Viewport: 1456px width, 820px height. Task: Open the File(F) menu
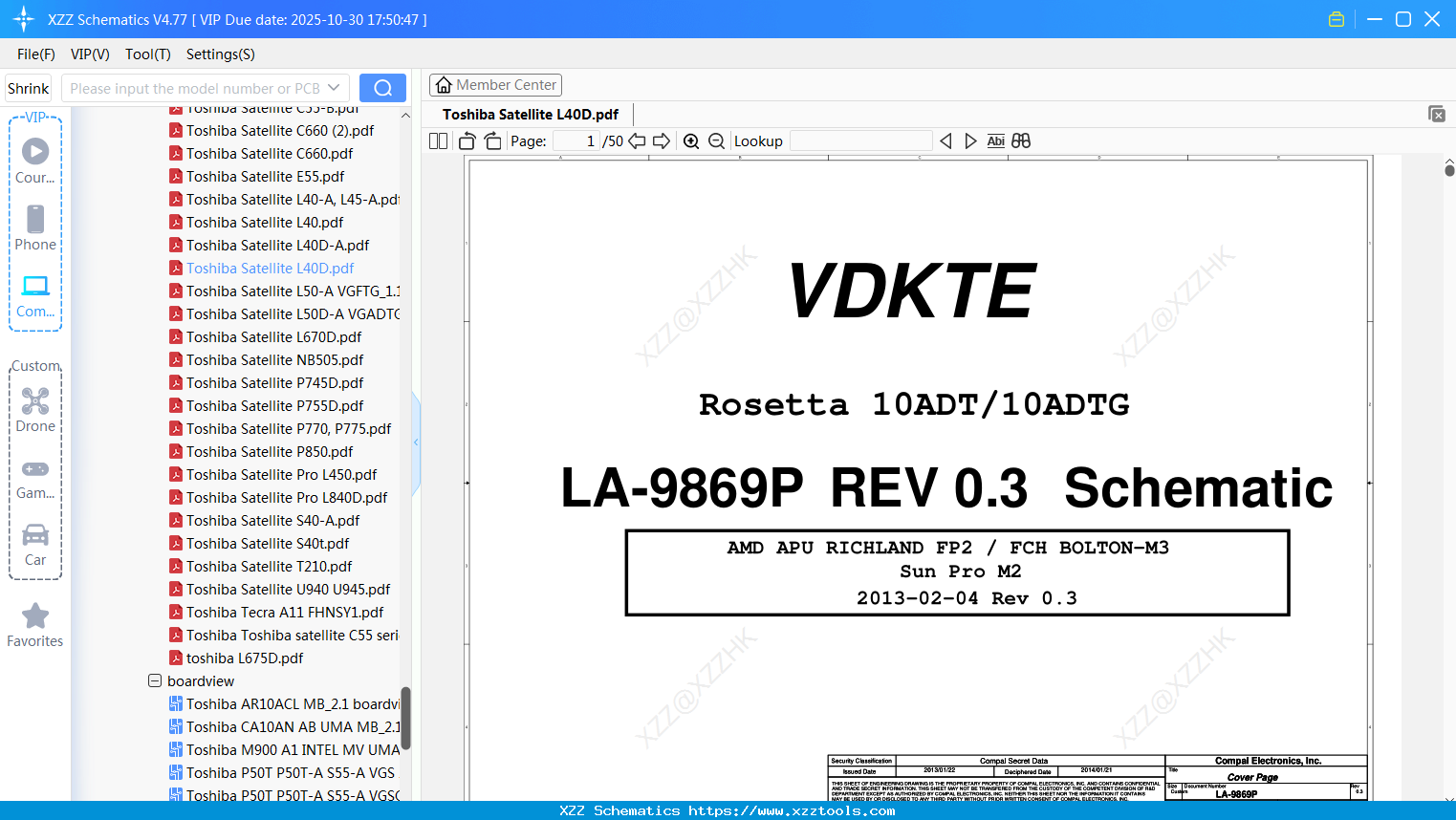pos(36,54)
